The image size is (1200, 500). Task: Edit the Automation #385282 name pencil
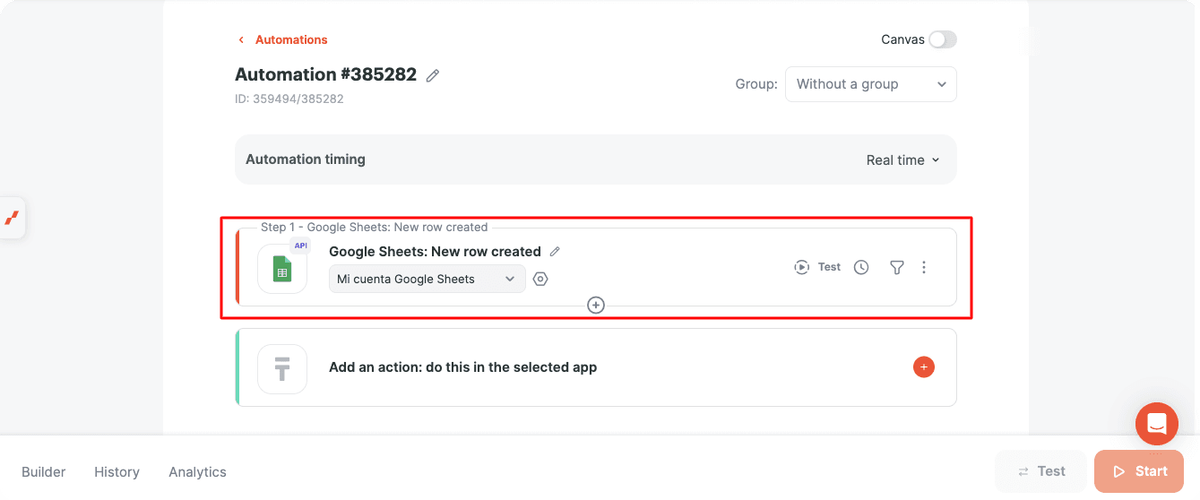click(x=433, y=75)
